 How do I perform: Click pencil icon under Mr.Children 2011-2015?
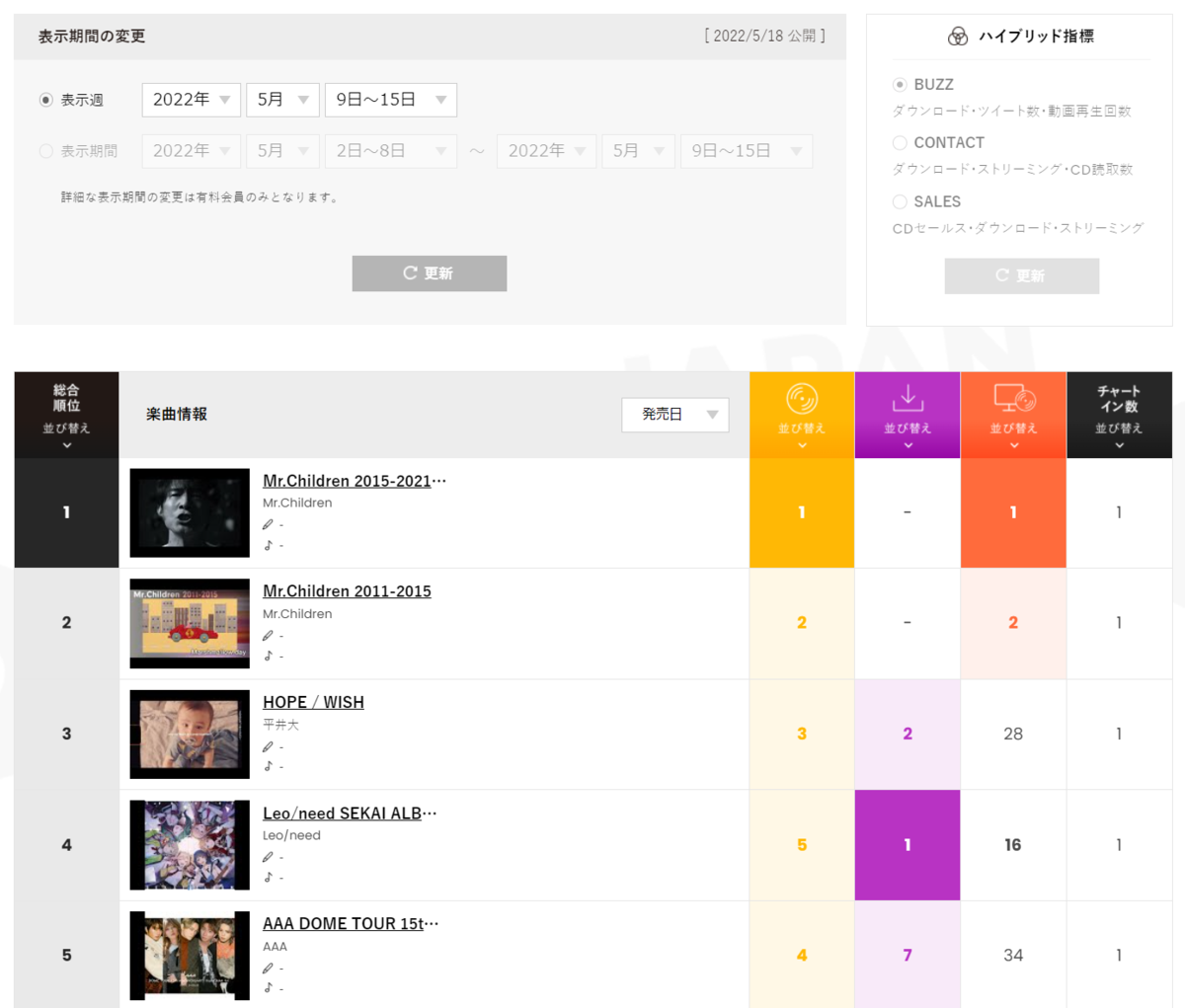click(268, 636)
